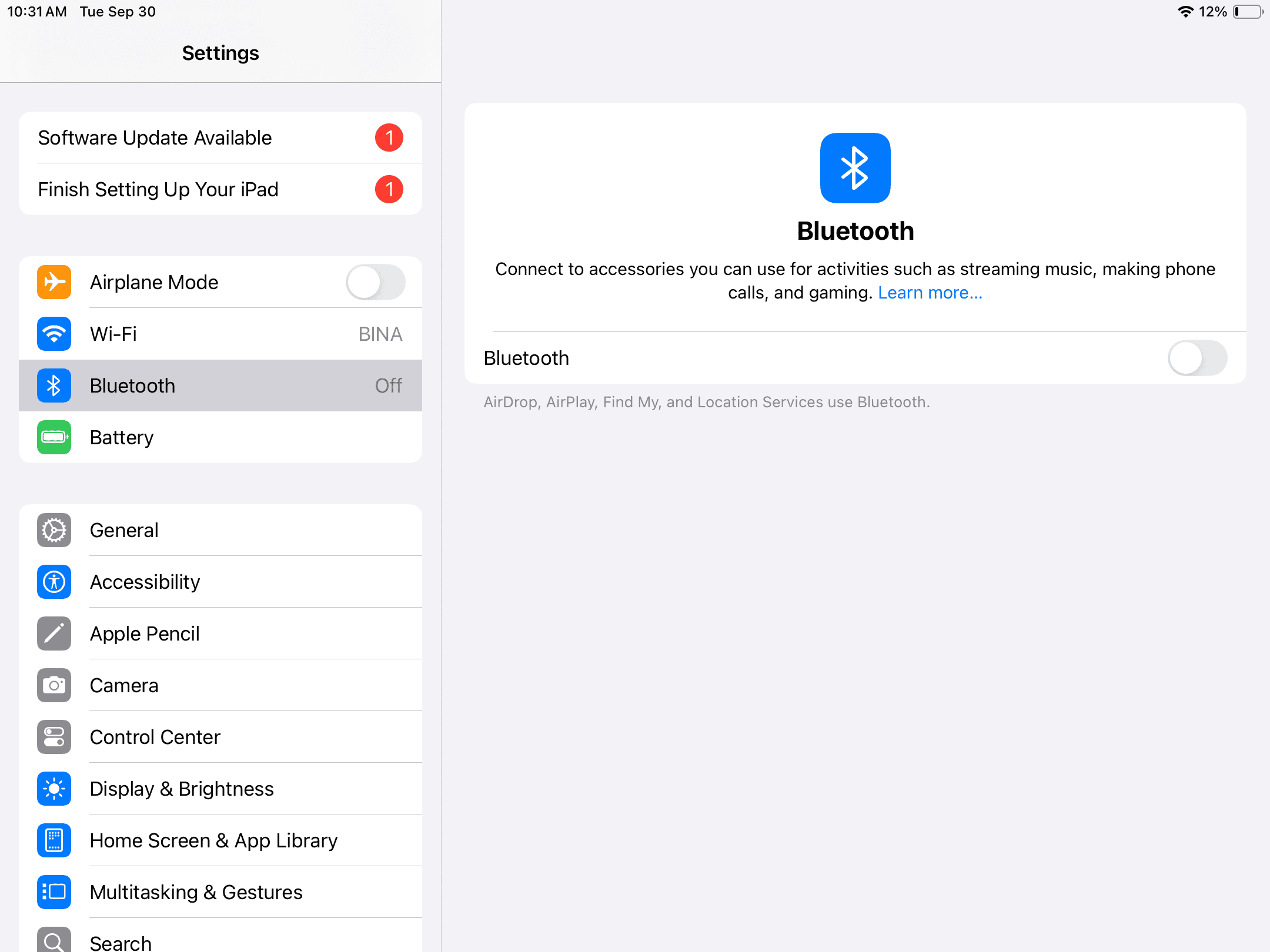Tap the Accessibility icon
Viewport: 1270px width, 952px height.
point(54,582)
